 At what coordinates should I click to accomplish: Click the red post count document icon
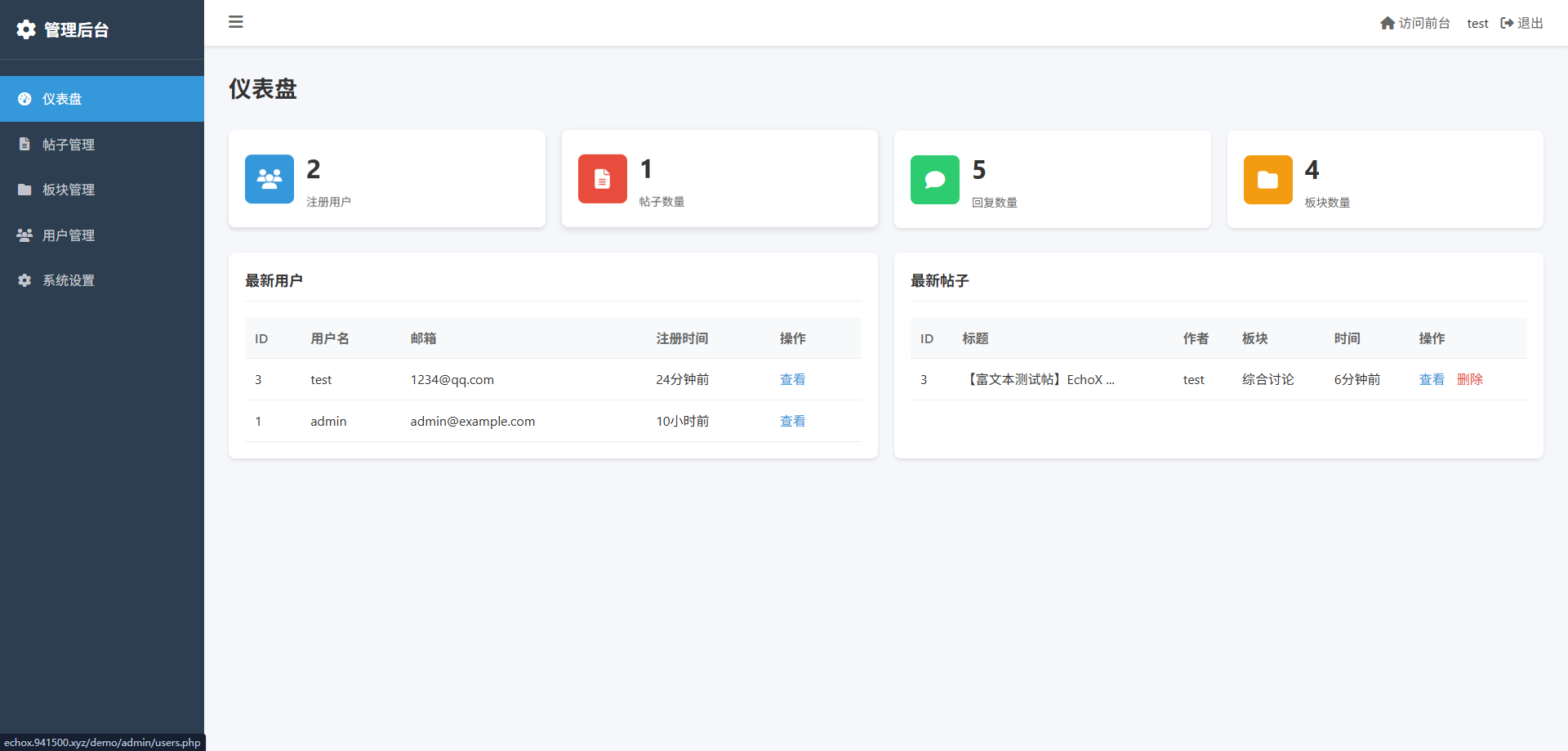(x=602, y=178)
